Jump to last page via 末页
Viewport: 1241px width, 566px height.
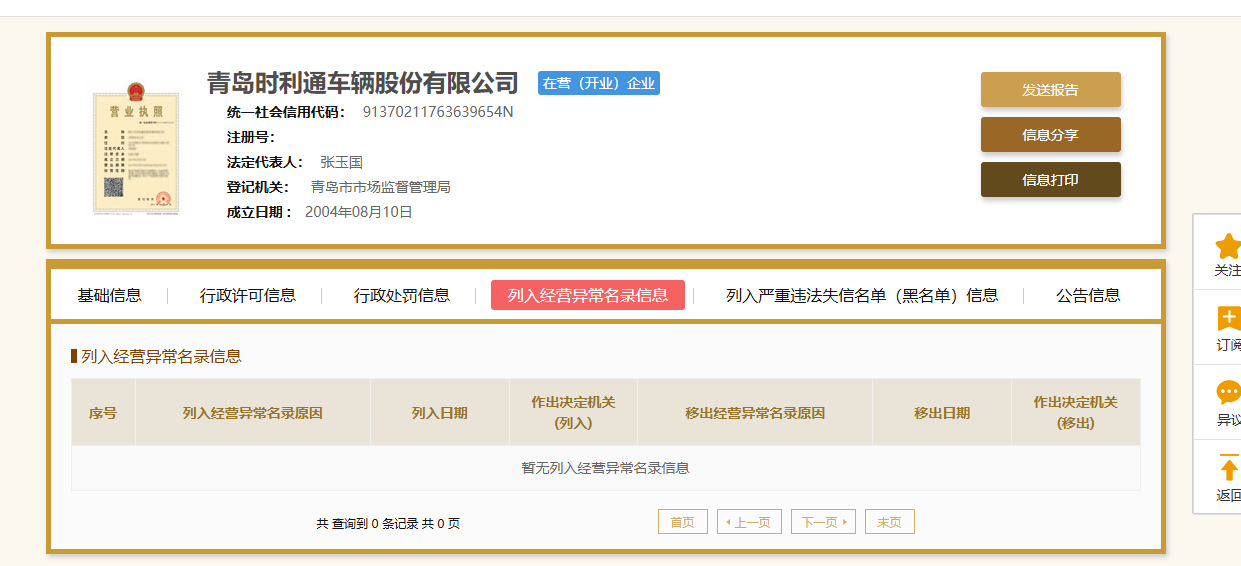889,522
